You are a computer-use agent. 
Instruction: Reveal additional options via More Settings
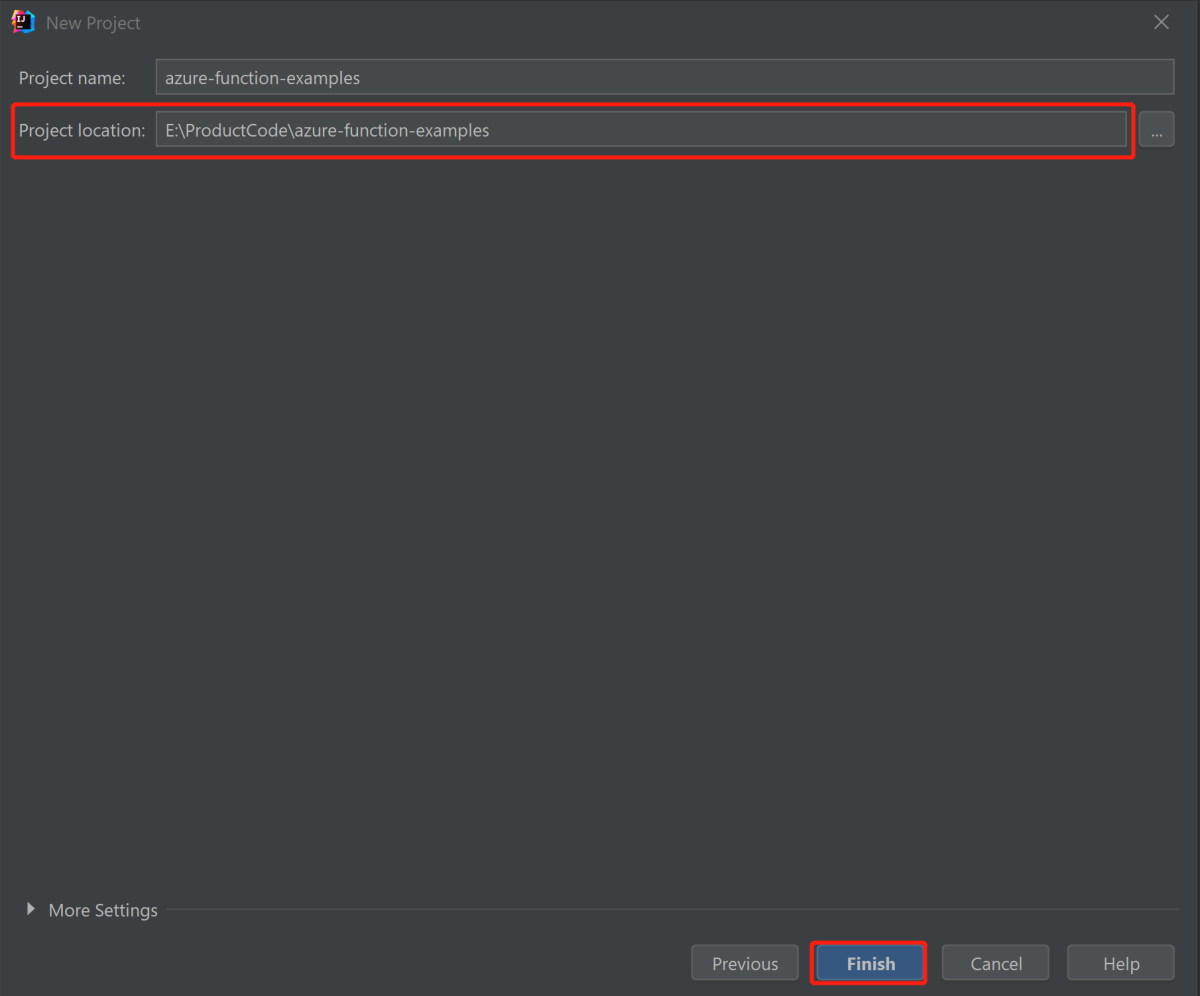point(103,910)
